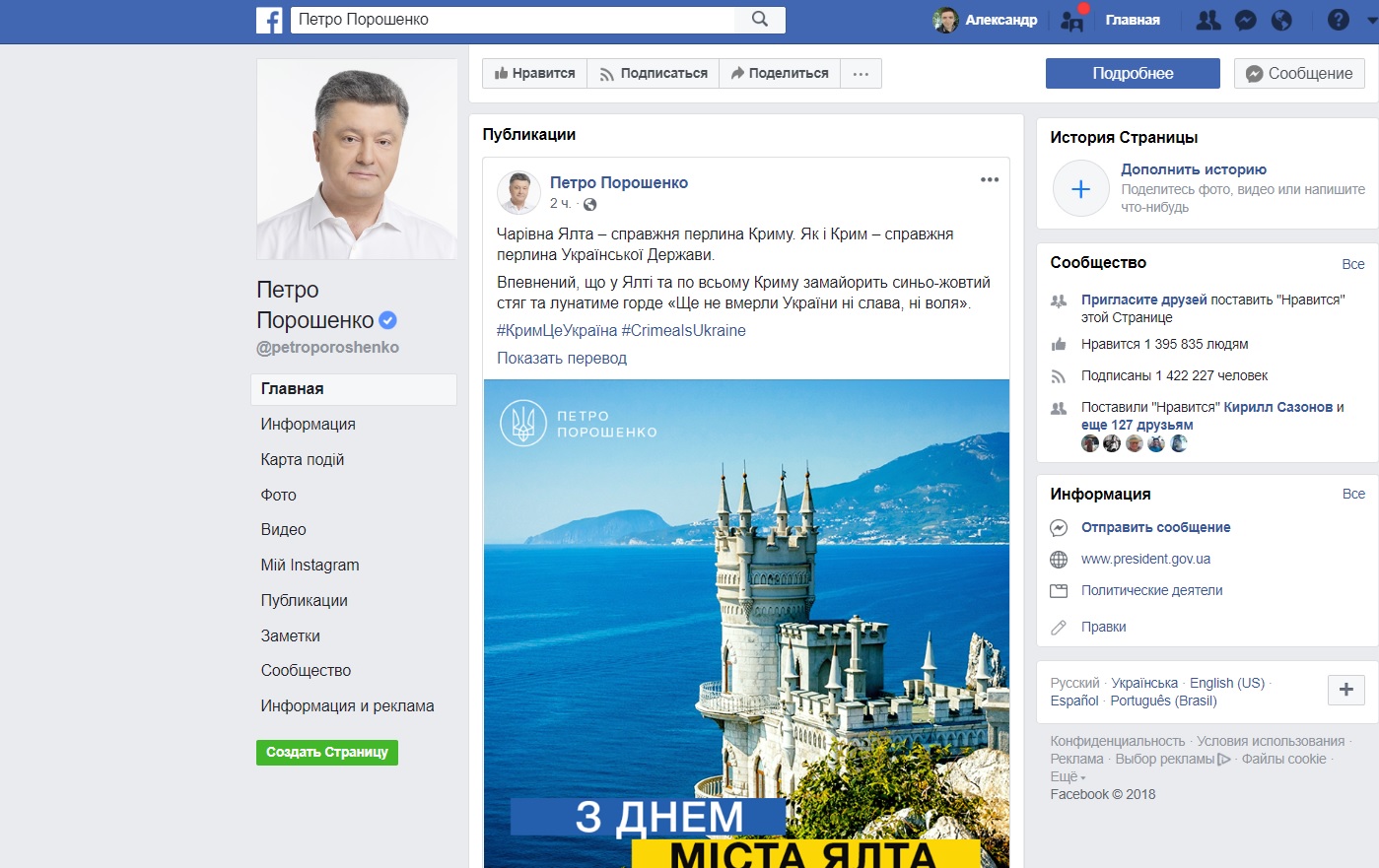This screenshot has width=1379, height=868.
Task: Click the public globe privacy icon on post
Action: coord(589,205)
